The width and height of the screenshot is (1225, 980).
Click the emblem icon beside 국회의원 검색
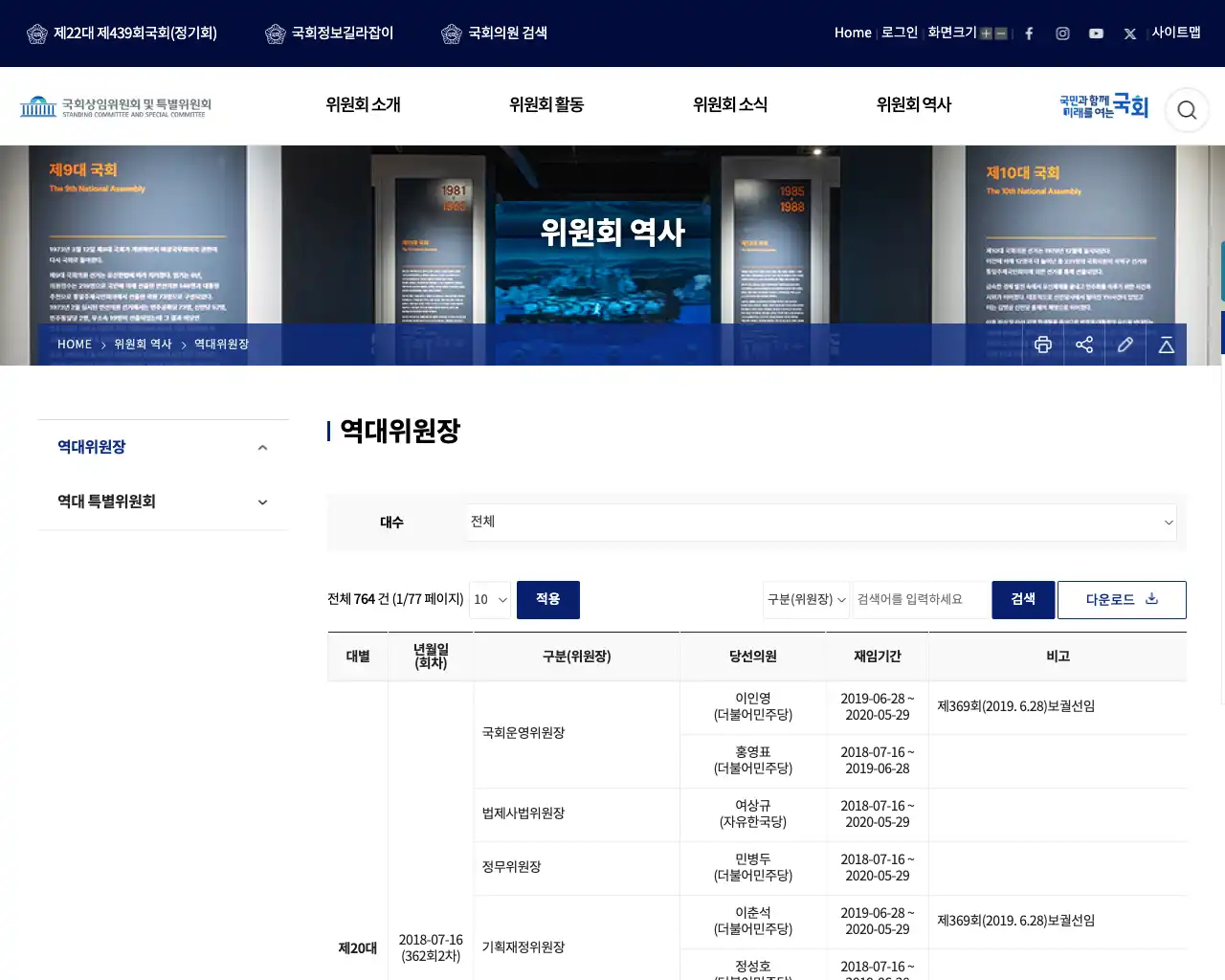(452, 33)
